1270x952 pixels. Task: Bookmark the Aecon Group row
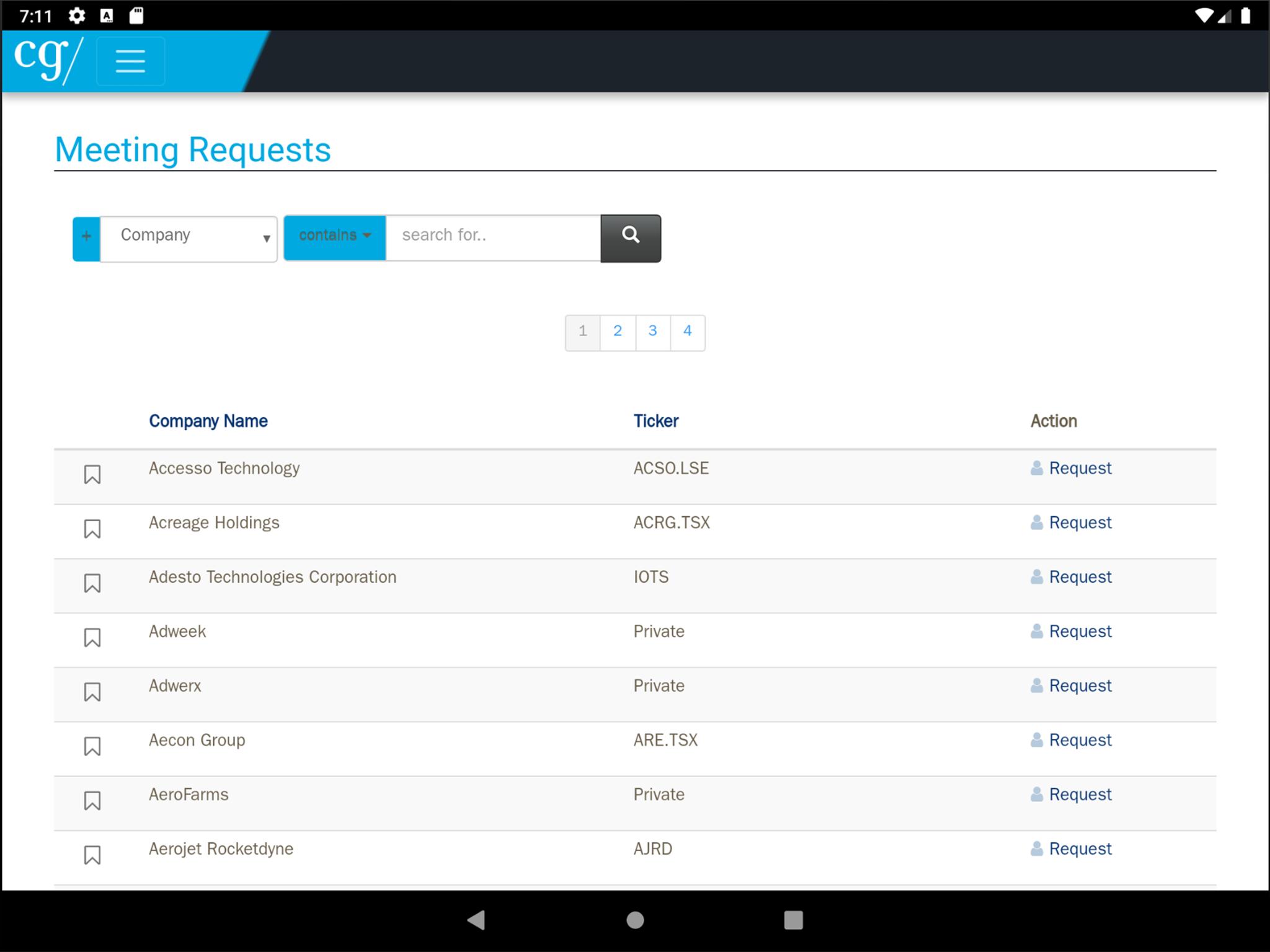pos(92,746)
